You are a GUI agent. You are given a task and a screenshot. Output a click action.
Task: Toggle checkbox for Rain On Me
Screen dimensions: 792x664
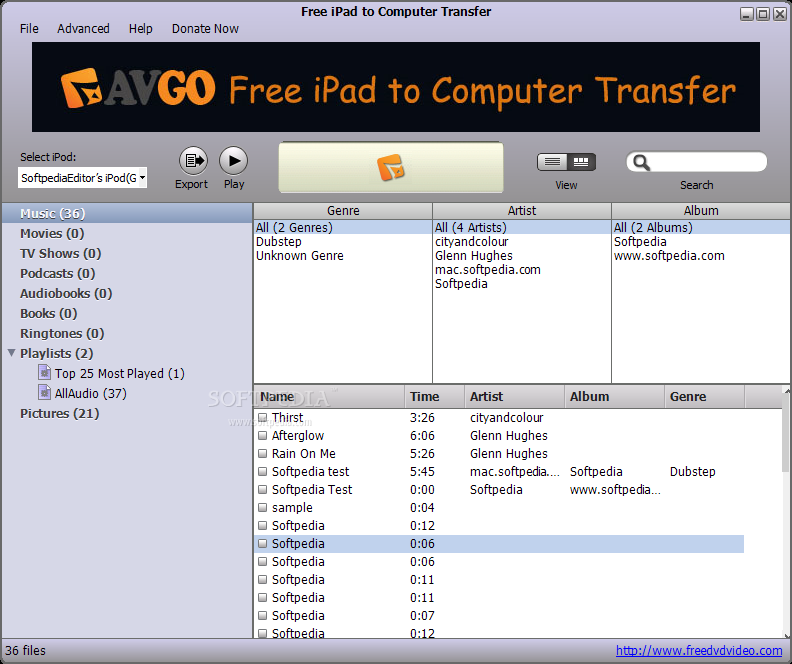point(263,454)
